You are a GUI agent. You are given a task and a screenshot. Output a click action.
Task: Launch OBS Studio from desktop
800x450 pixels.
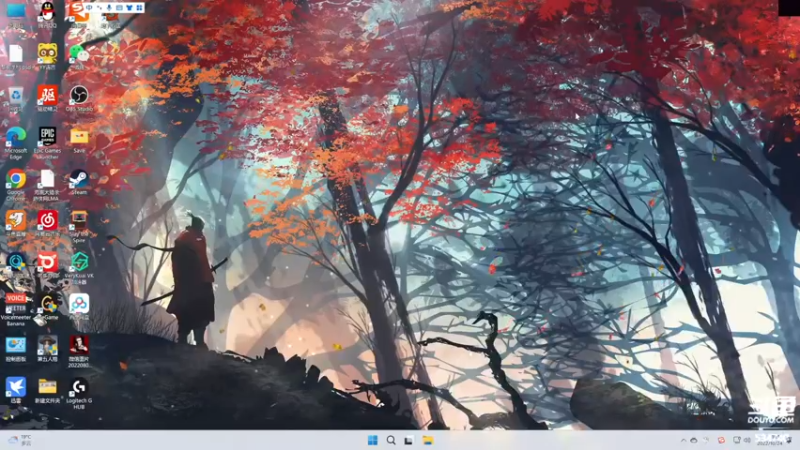[x=79, y=96]
